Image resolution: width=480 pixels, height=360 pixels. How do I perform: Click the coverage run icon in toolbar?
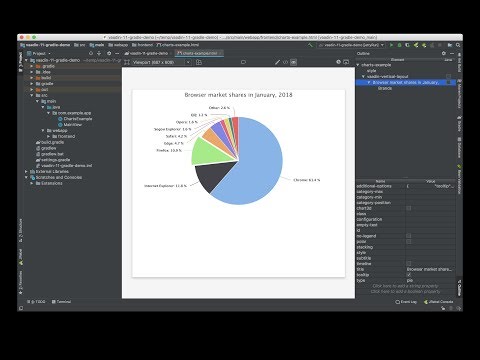[407, 45]
